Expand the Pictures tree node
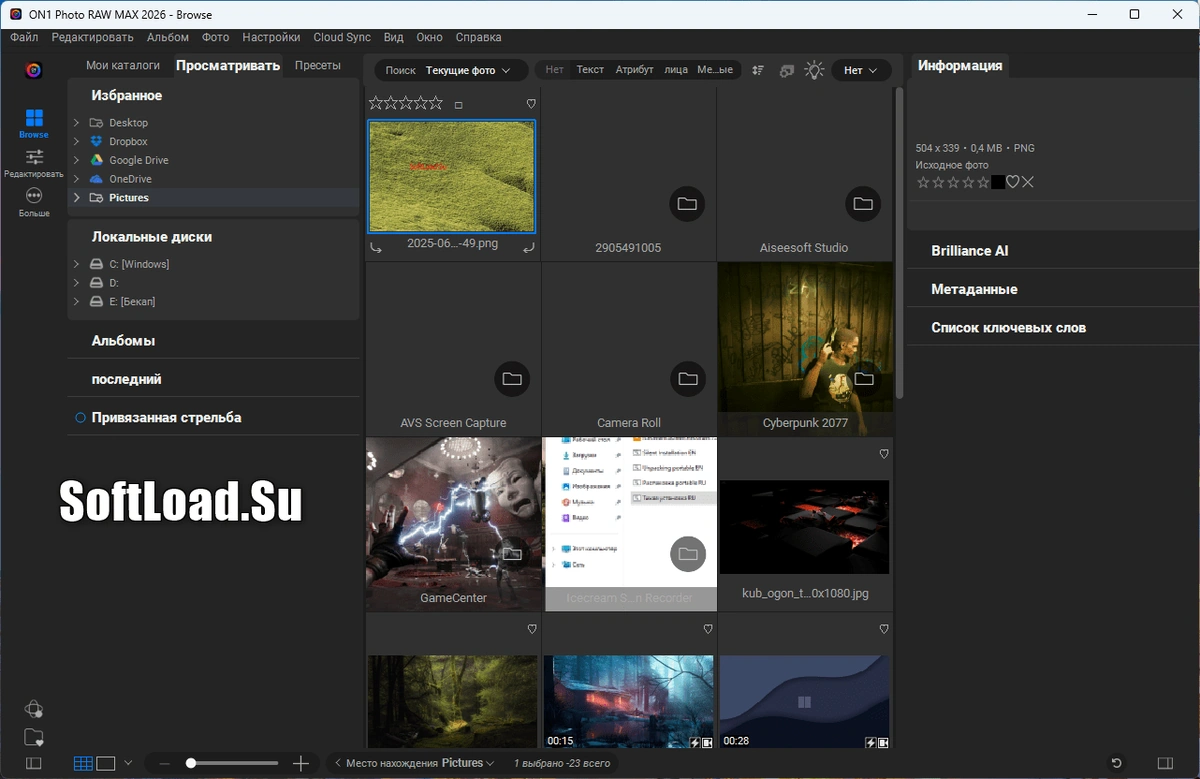This screenshot has width=1200, height=779. [77, 198]
